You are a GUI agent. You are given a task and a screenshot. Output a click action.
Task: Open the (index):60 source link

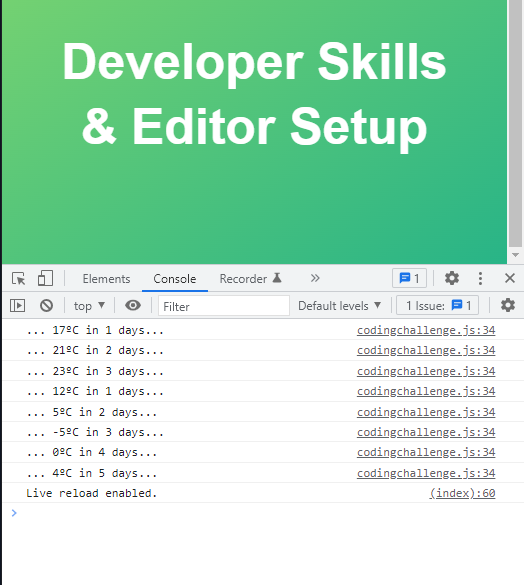(462, 493)
